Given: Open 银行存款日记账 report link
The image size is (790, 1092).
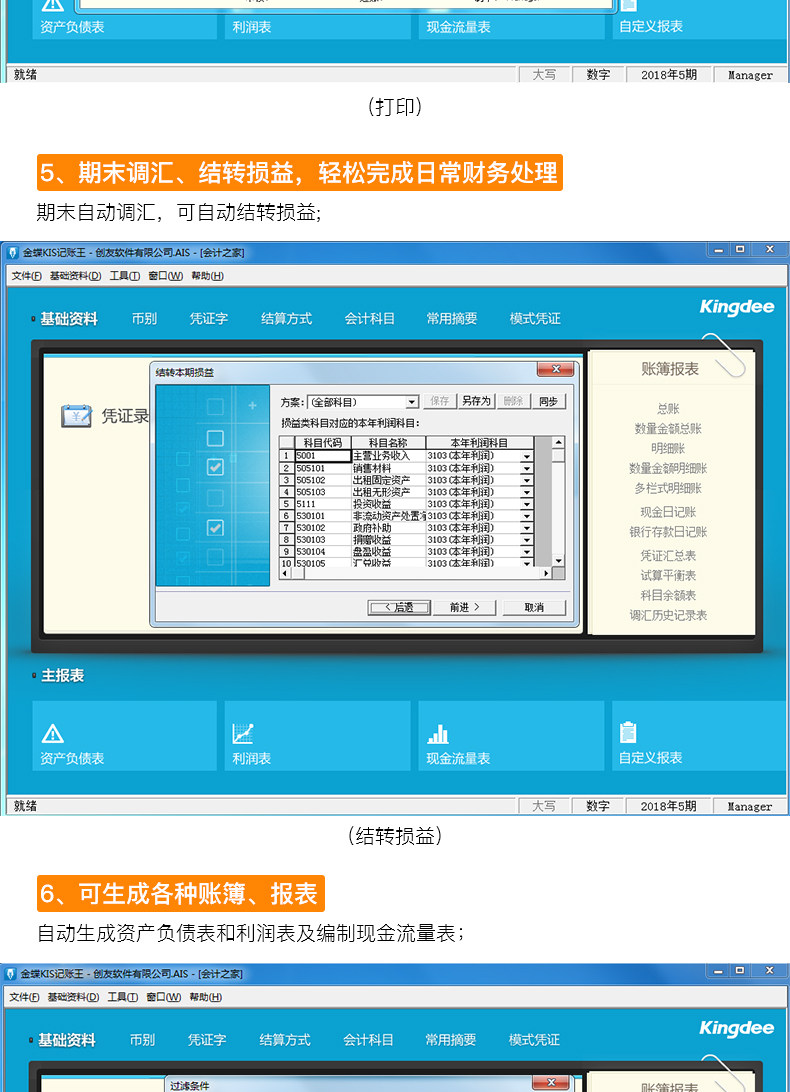Looking at the screenshot, I should tap(668, 531).
